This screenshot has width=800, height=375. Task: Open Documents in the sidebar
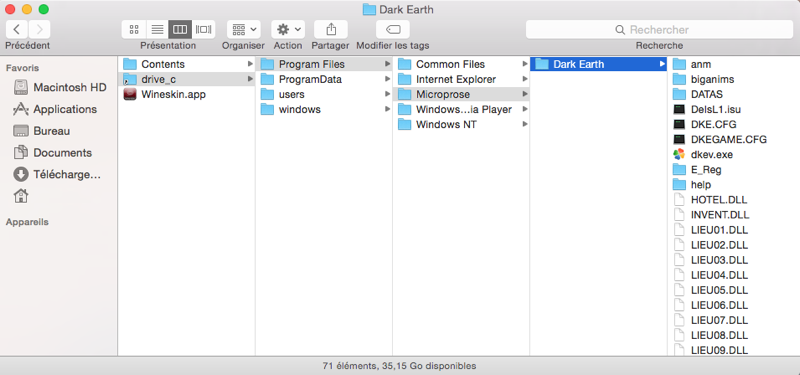click(x=53, y=153)
